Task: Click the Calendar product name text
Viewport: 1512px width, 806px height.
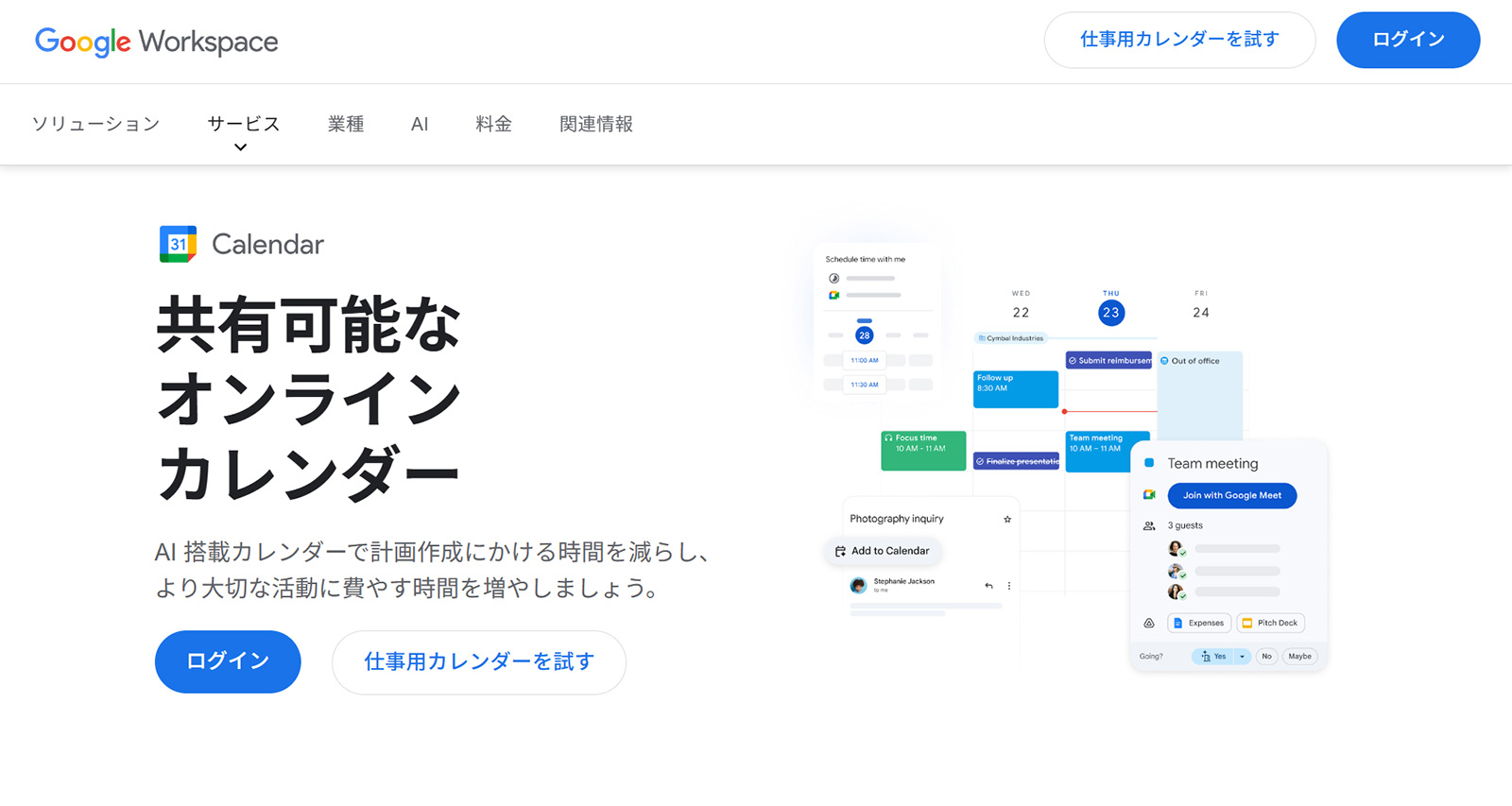Action: (267, 245)
